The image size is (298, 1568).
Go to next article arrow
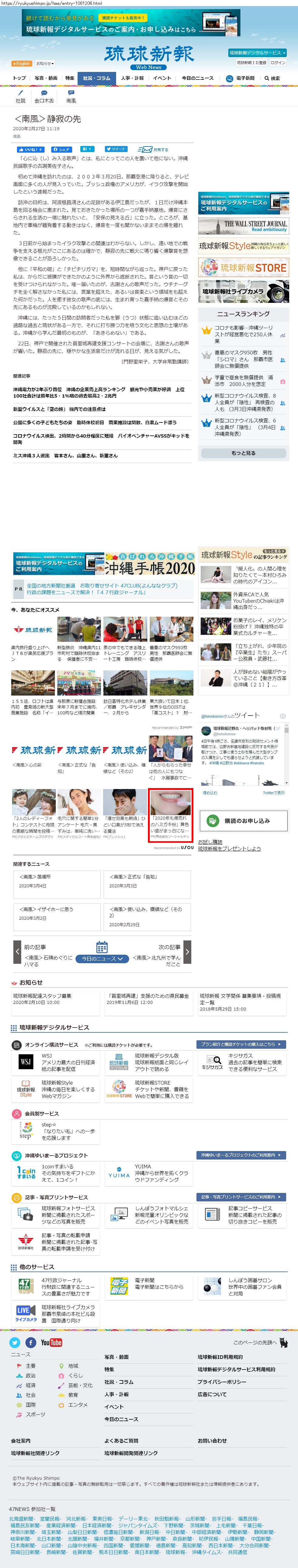point(187,952)
